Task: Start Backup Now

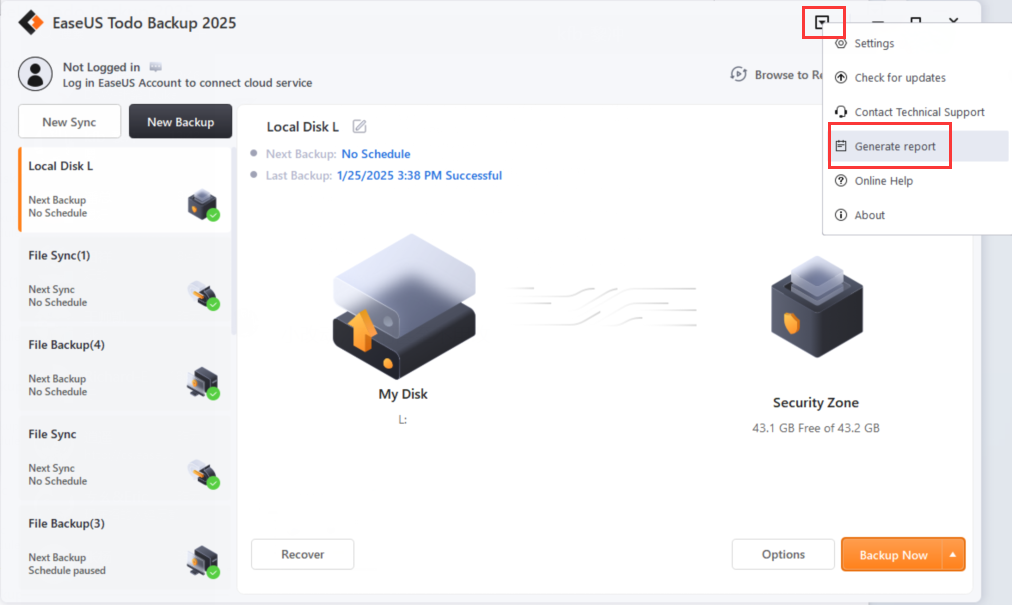Action: (x=893, y=555)
